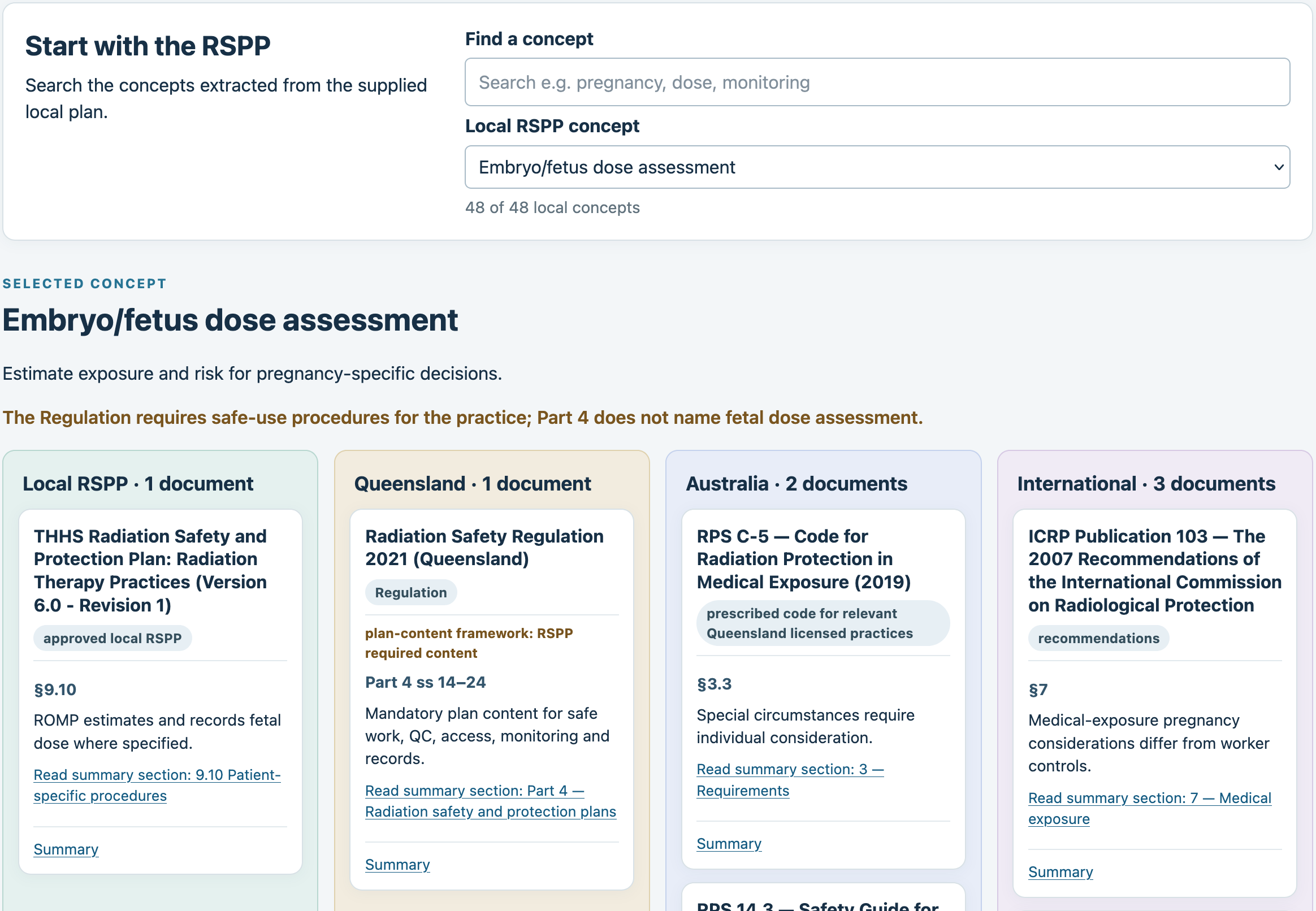Click the Part 4 fetal dose assessment note
The height and width of the screenshot is (911, 1316).
[462, 417]
